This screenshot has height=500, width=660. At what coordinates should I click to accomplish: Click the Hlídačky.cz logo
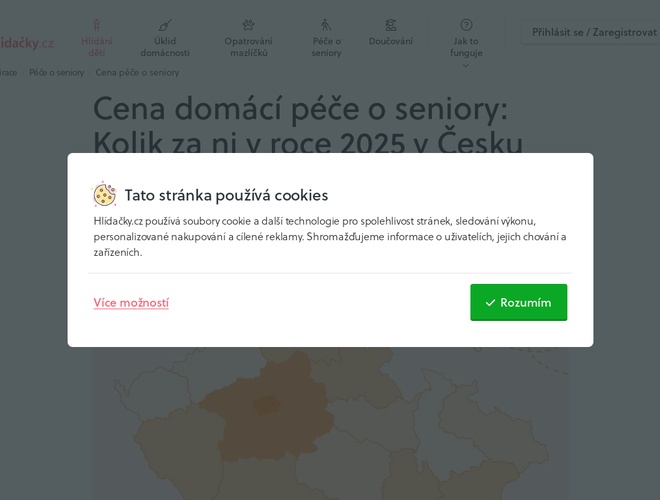[x=27, y=43]
